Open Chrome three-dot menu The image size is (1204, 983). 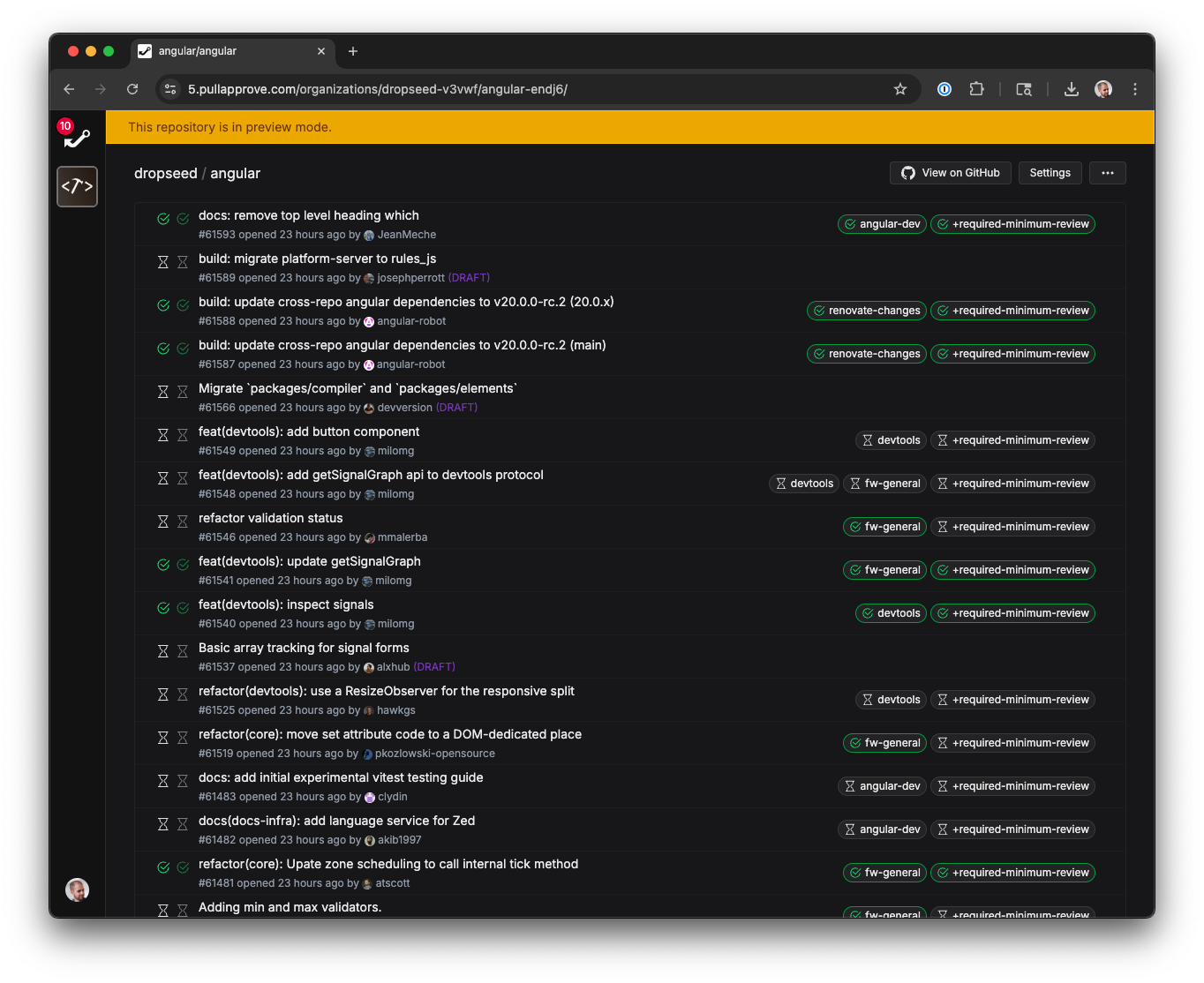click(x=1135, y=89)
